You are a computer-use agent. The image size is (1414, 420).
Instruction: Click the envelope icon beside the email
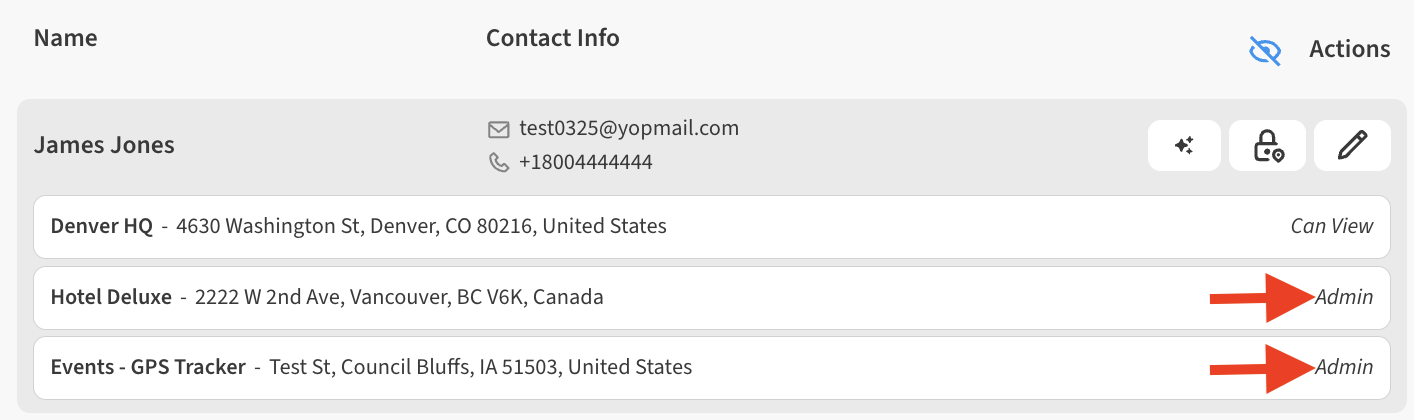(x=498, y=129)
